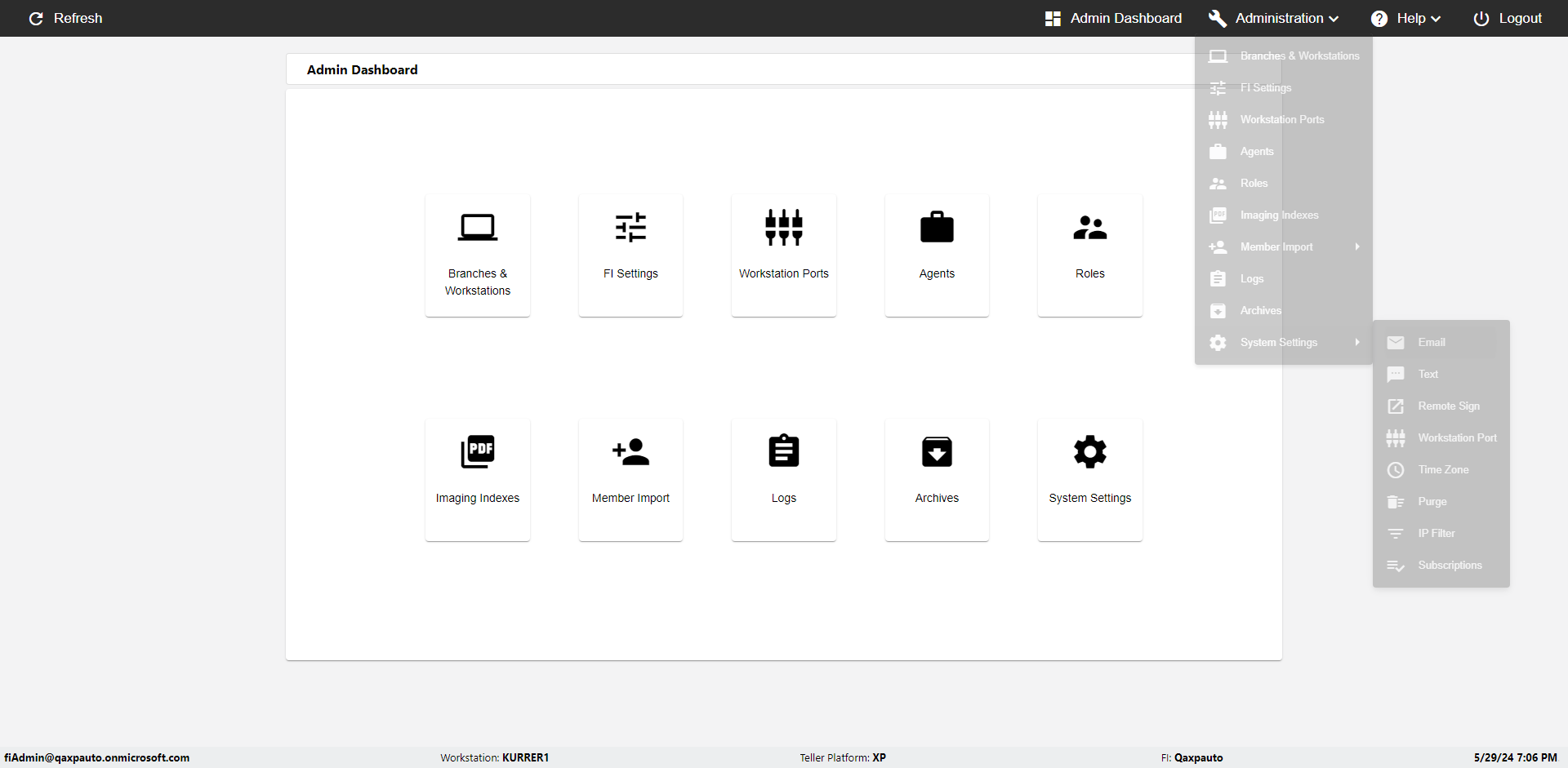Click the envelope icon beside Email submenu entry
This screenshot has width=1568, height=768.
pos(1396,343)
